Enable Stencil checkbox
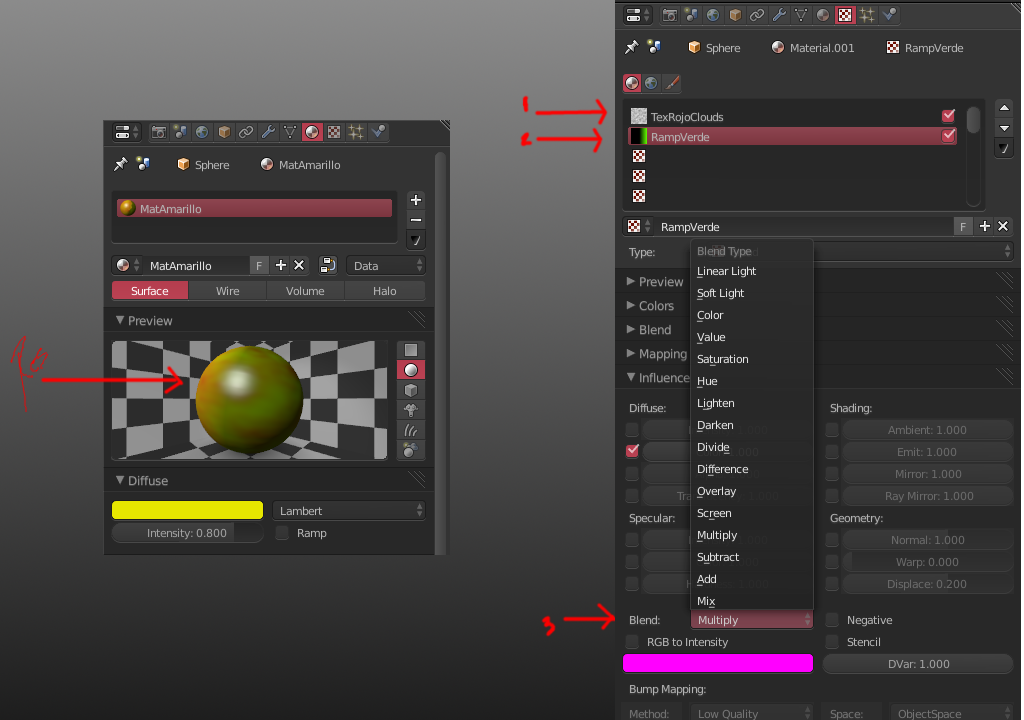The image size is (1024, 720). click(832, 642)
